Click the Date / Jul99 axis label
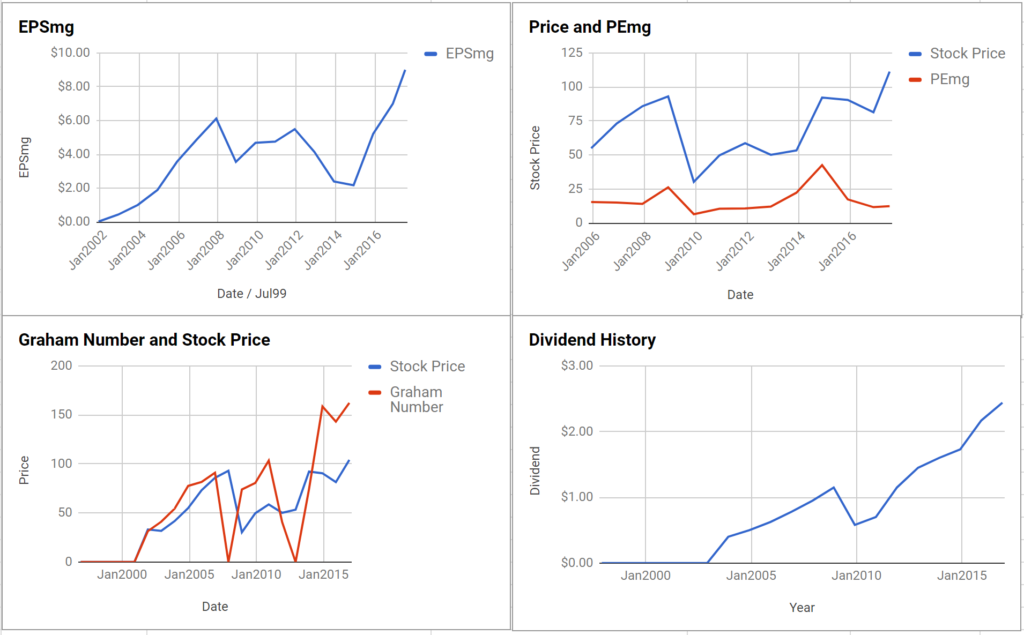 click(x=252, y=294)
